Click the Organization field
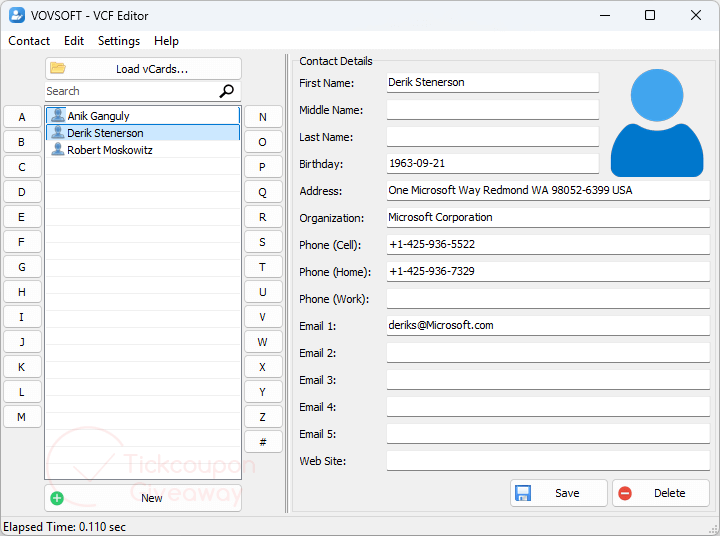This screenshot has height=536, width=720. click(548, 218)
